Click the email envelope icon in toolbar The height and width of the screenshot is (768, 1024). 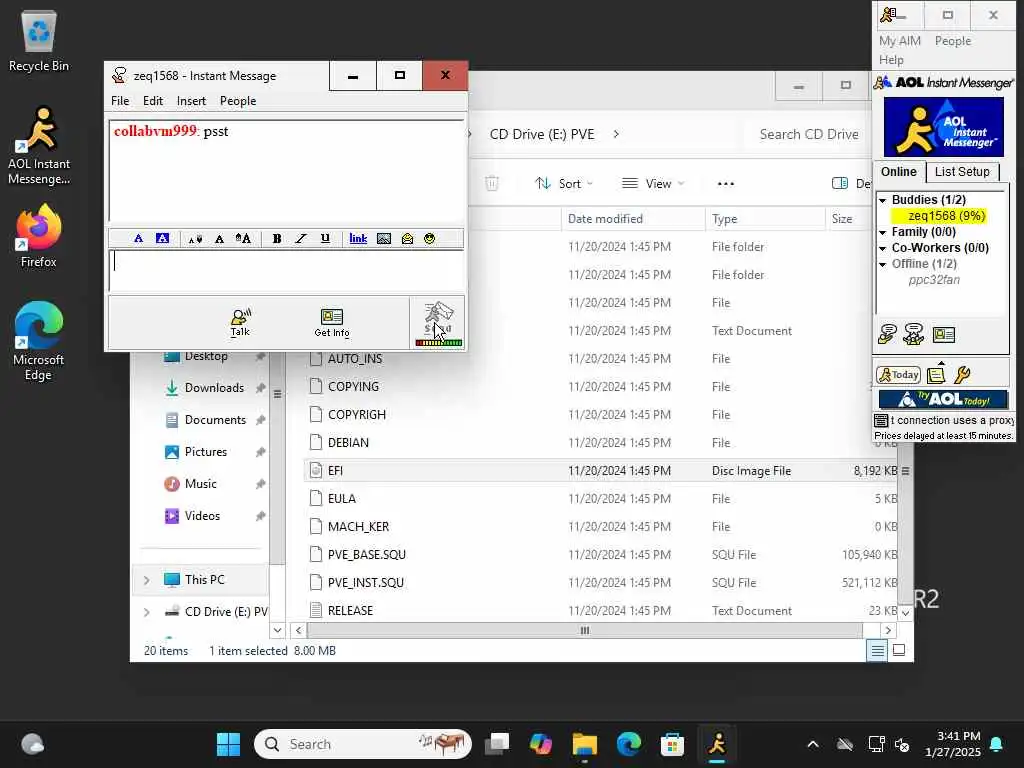coord(408,238)
